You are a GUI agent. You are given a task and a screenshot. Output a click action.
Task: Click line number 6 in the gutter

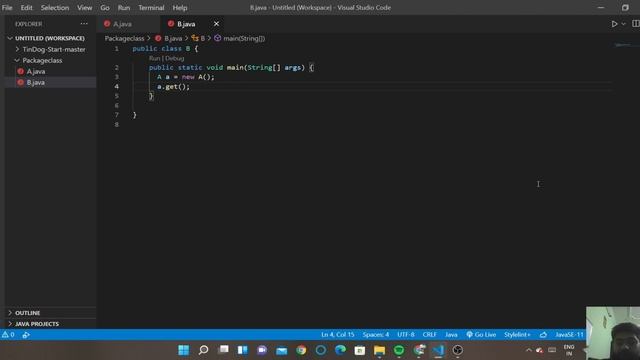point(117,105)
